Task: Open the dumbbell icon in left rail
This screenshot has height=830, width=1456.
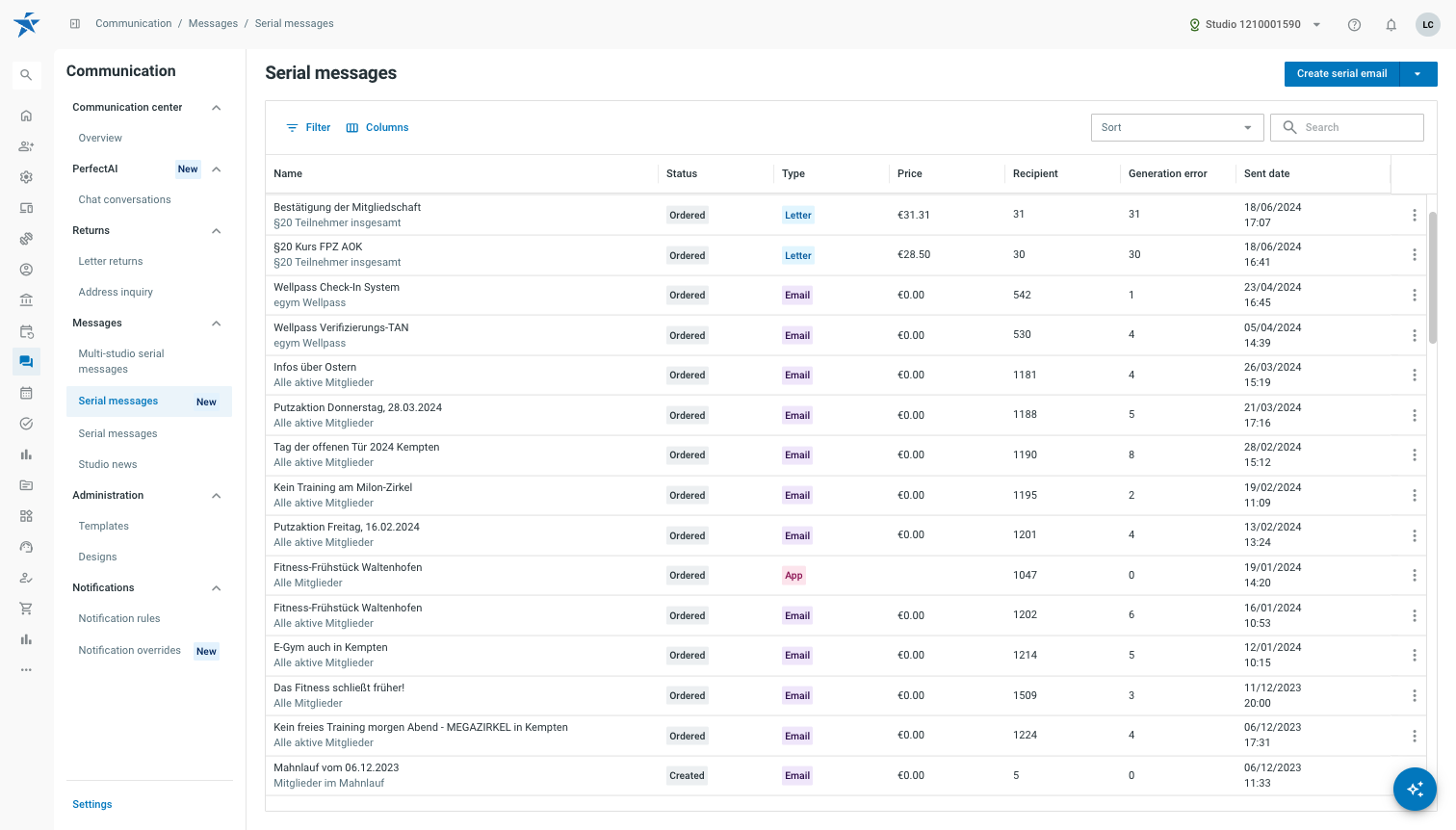Action: pyautogui.click(x=26, y=239)
